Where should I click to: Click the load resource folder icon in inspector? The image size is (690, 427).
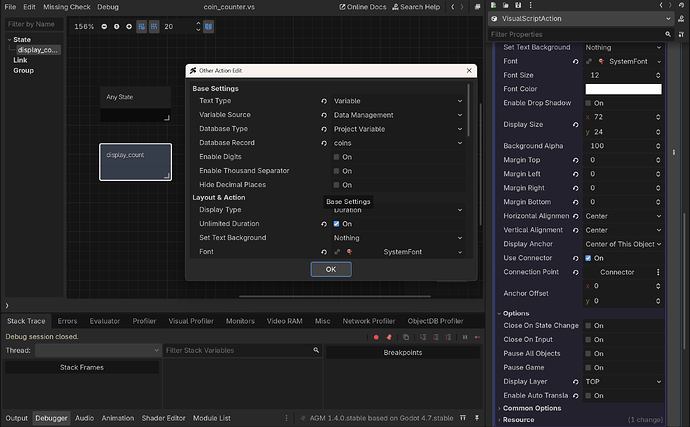point(506,5)
